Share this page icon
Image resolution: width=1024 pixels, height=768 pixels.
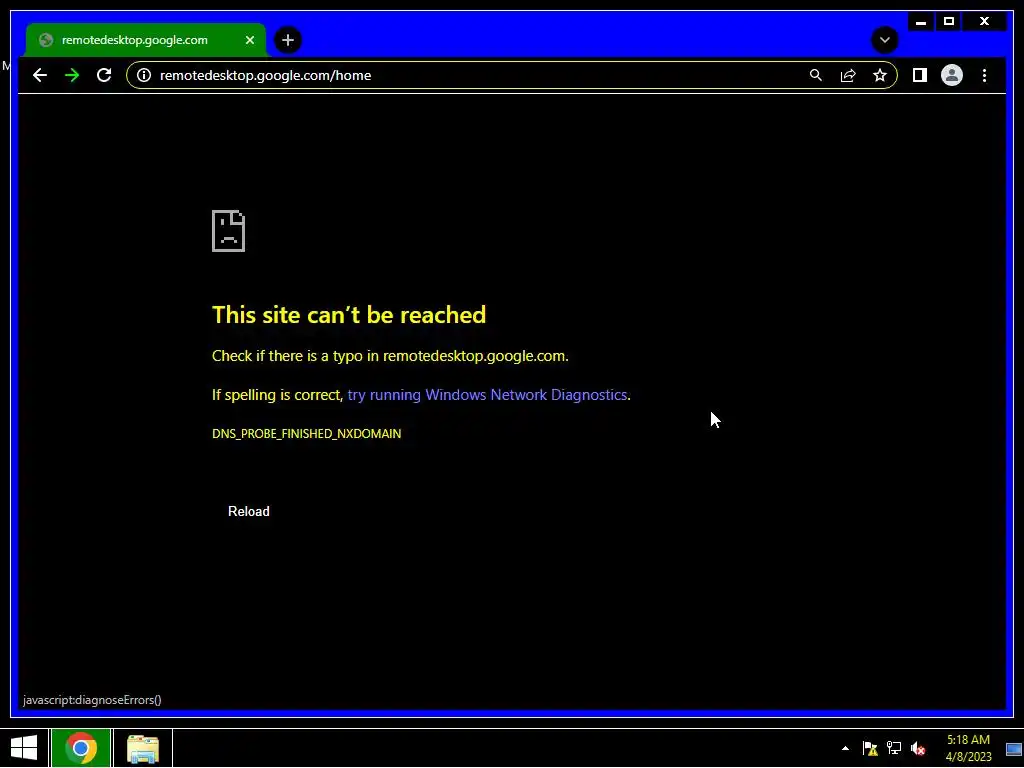point(848,75)
